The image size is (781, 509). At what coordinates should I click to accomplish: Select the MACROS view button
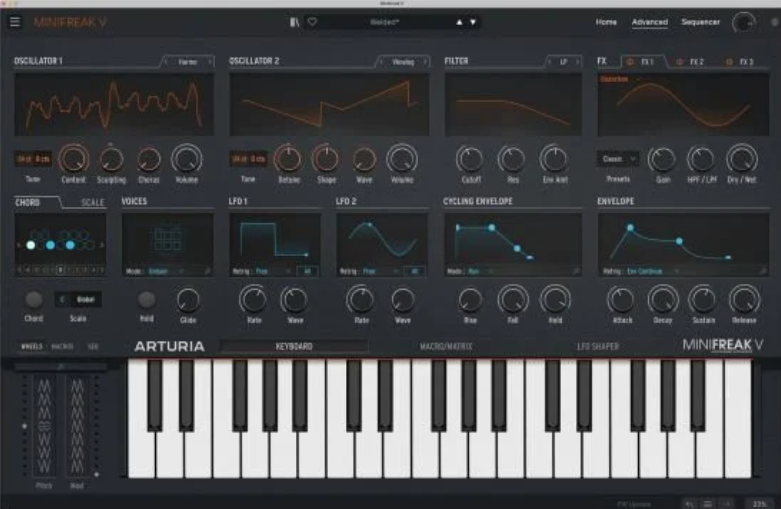pos(62,346)
